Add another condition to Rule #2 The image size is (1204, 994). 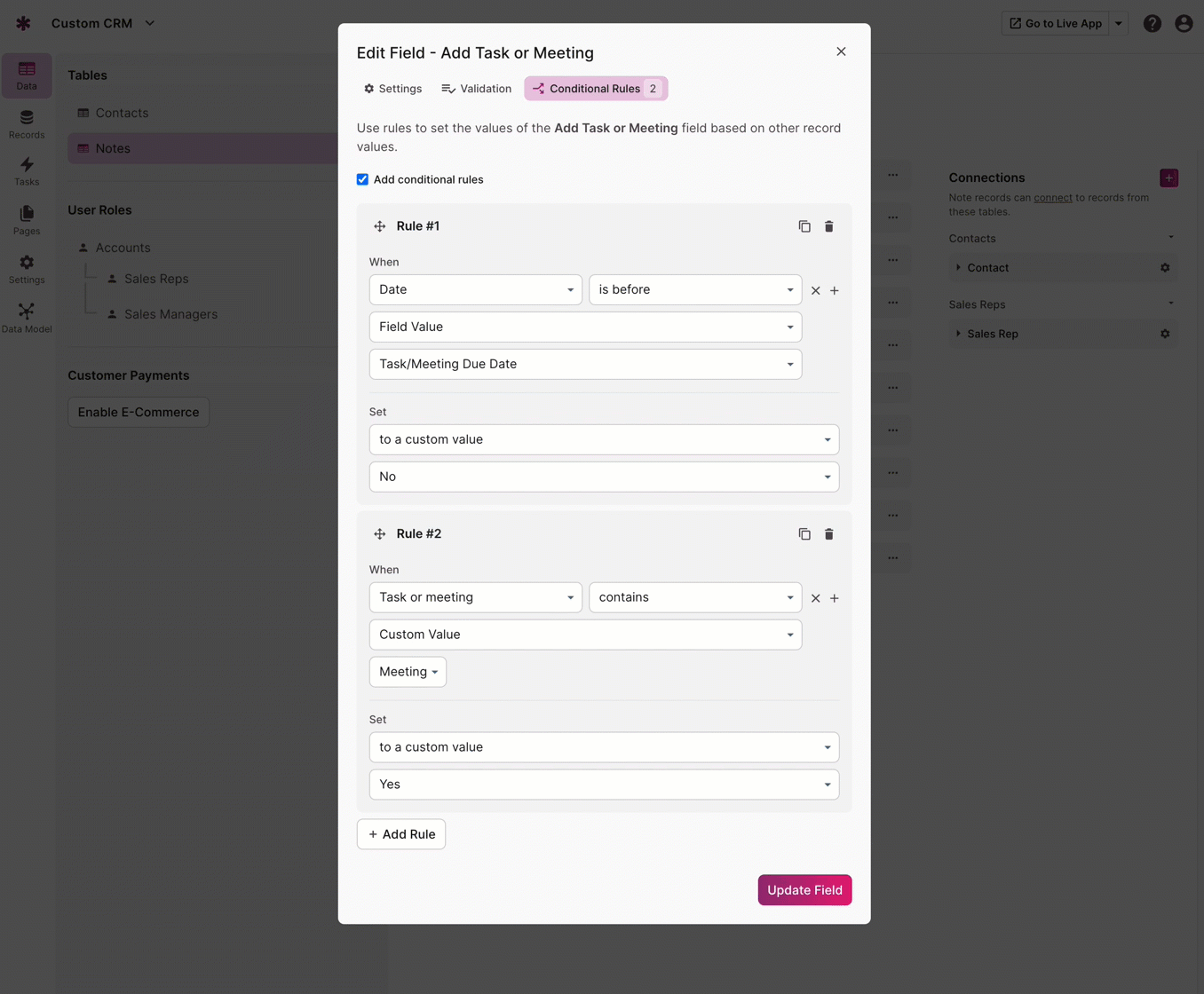click(x=835, y=598)
